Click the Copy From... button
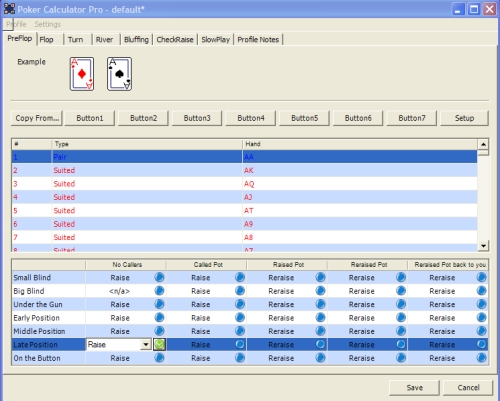The height and width of the screenshot is (401, 500). (x=37, y=118)
